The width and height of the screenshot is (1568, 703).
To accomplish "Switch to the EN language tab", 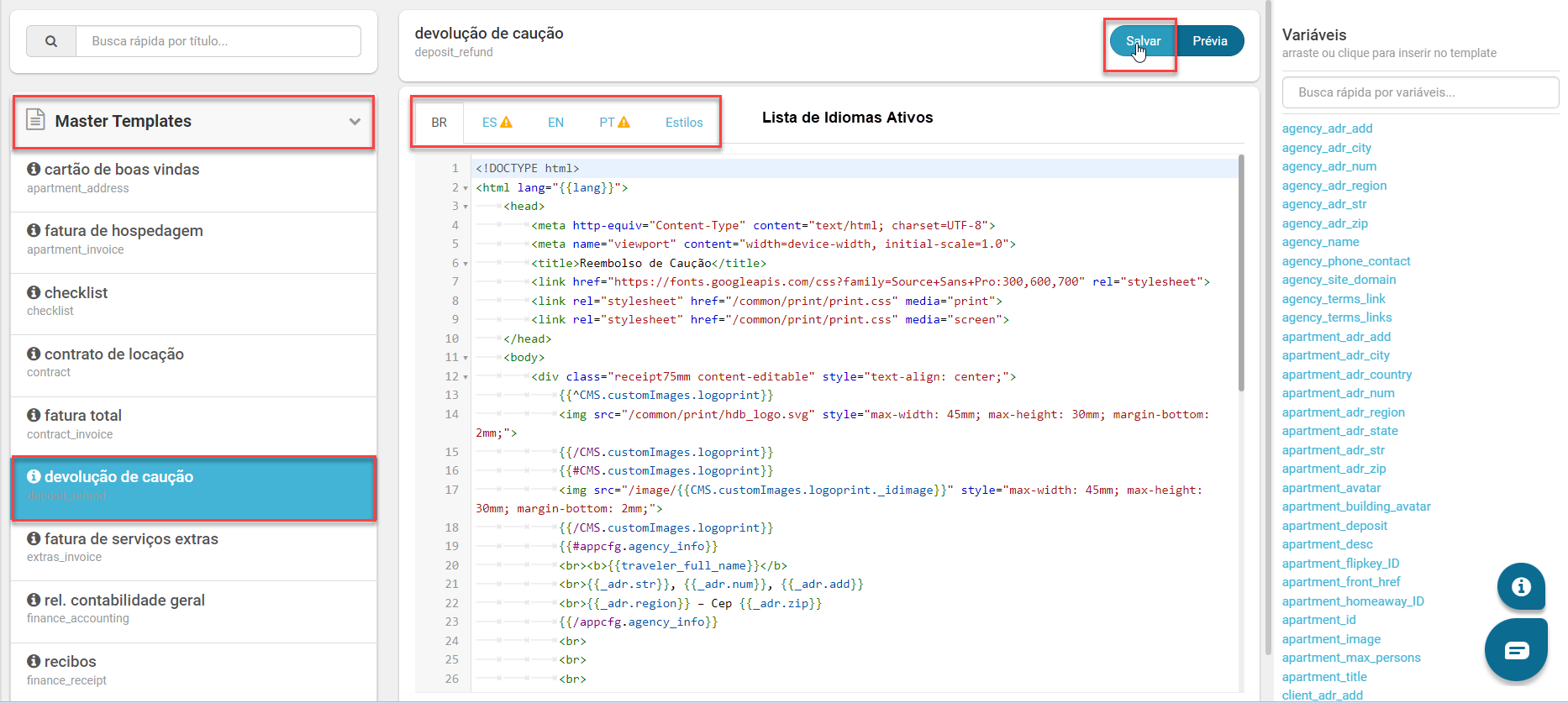I will pyautogui.click(x=555, y=123).
